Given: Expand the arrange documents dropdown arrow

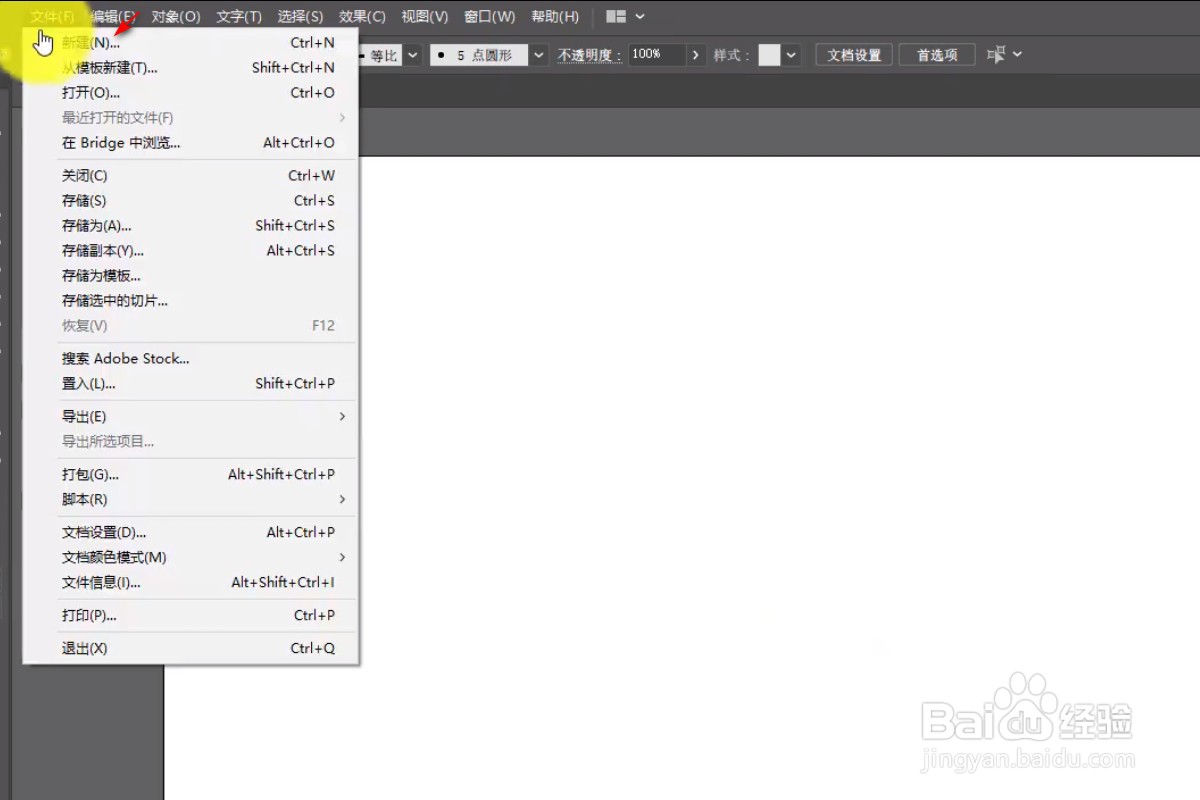Looking at the screenshot, I should [640, 17].
